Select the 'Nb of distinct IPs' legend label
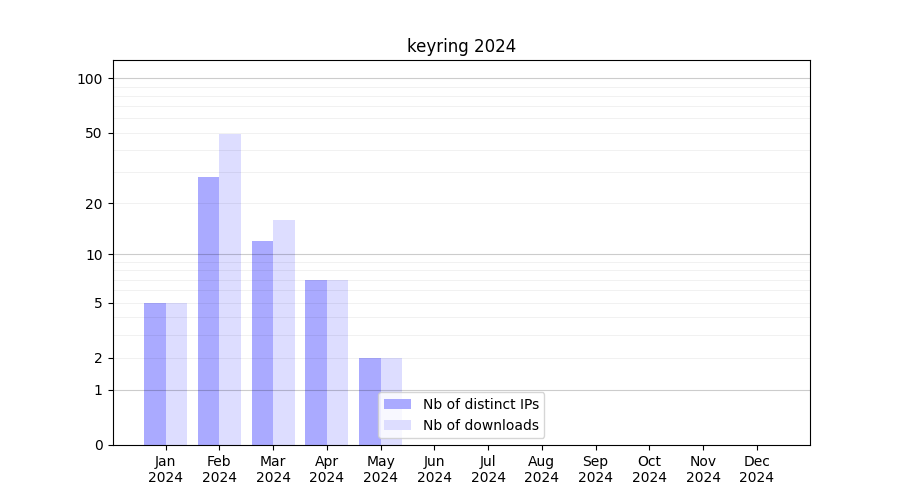Viewport: 900px width, 500px height. [x=480, y=404]
